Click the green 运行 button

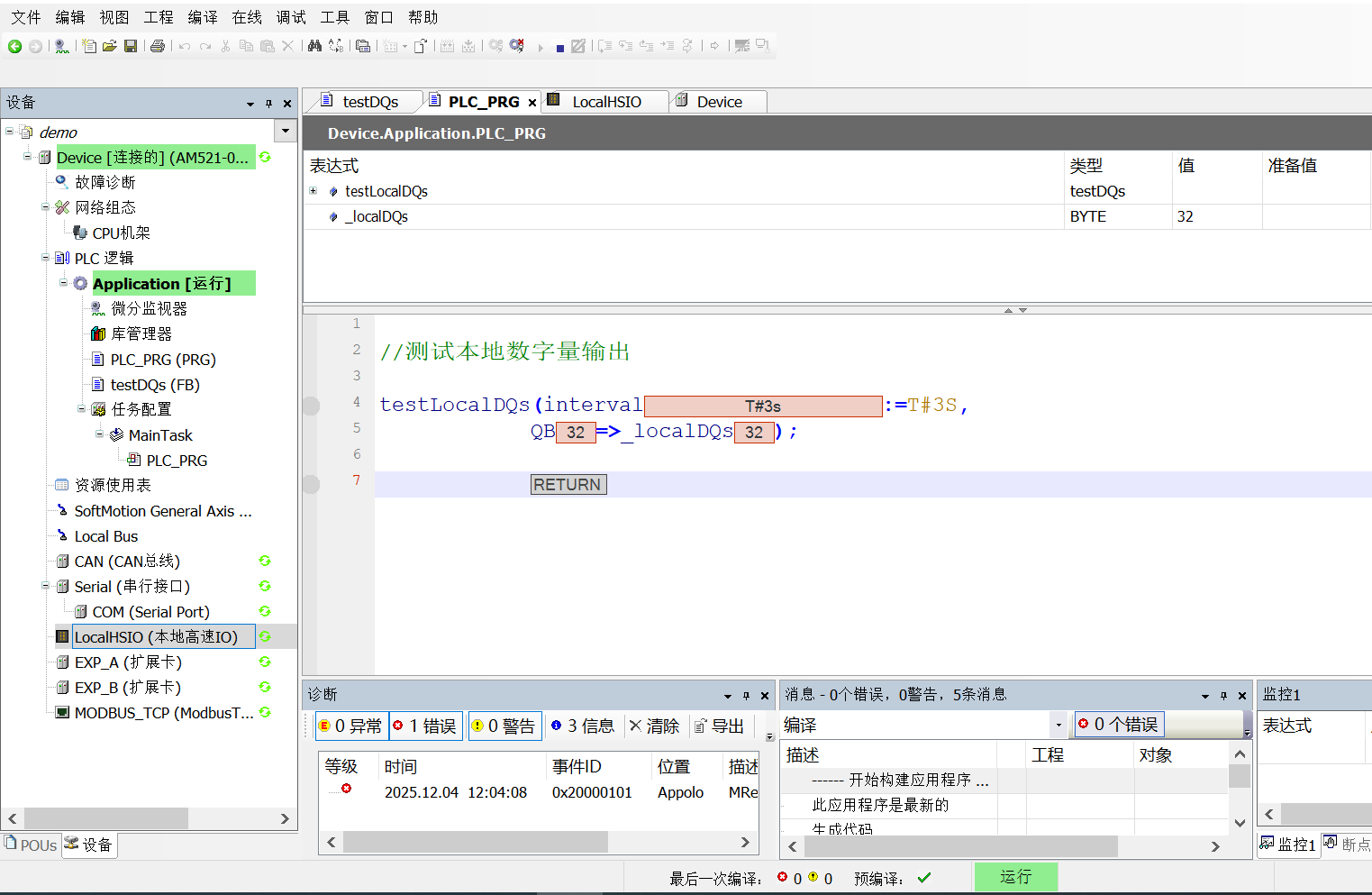point(1016,876)
